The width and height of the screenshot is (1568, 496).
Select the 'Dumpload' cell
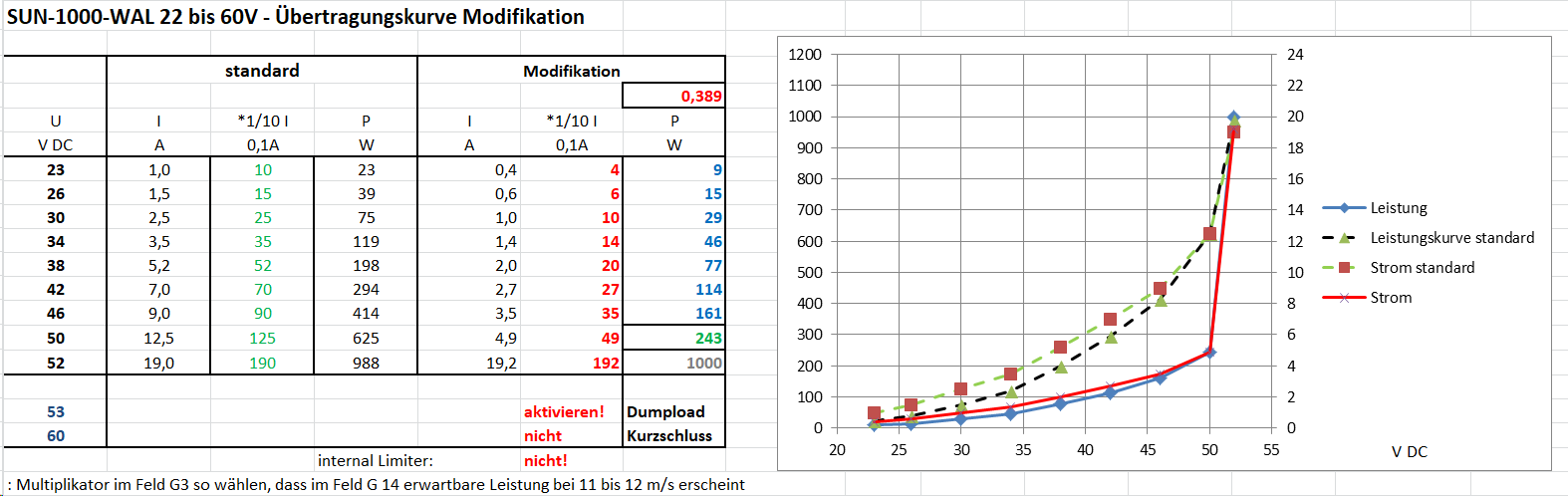(665, 412)
